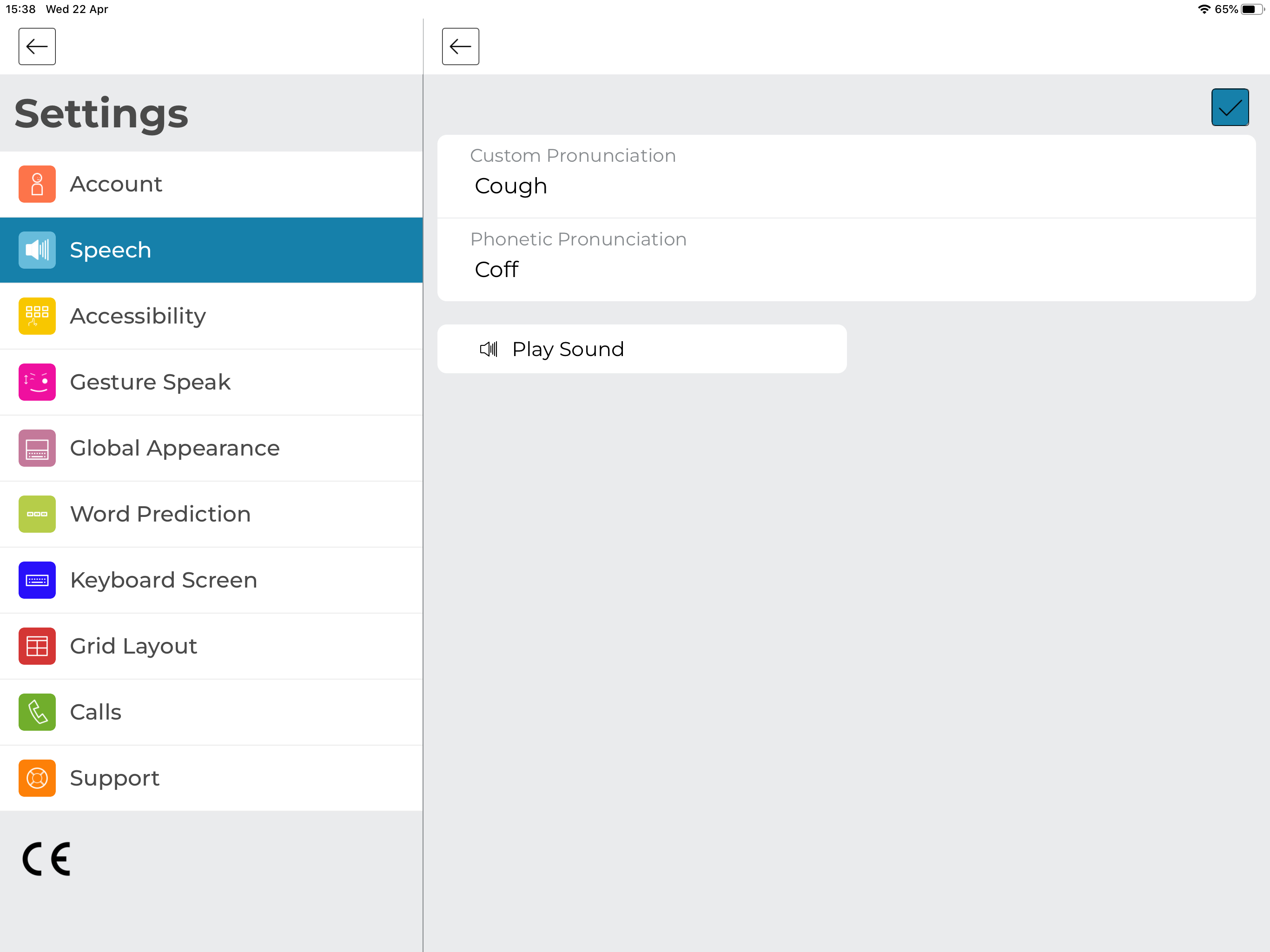1270x952 pixels.
Task: Tap the battery indicator in status bar
Action: [1252, 9]
